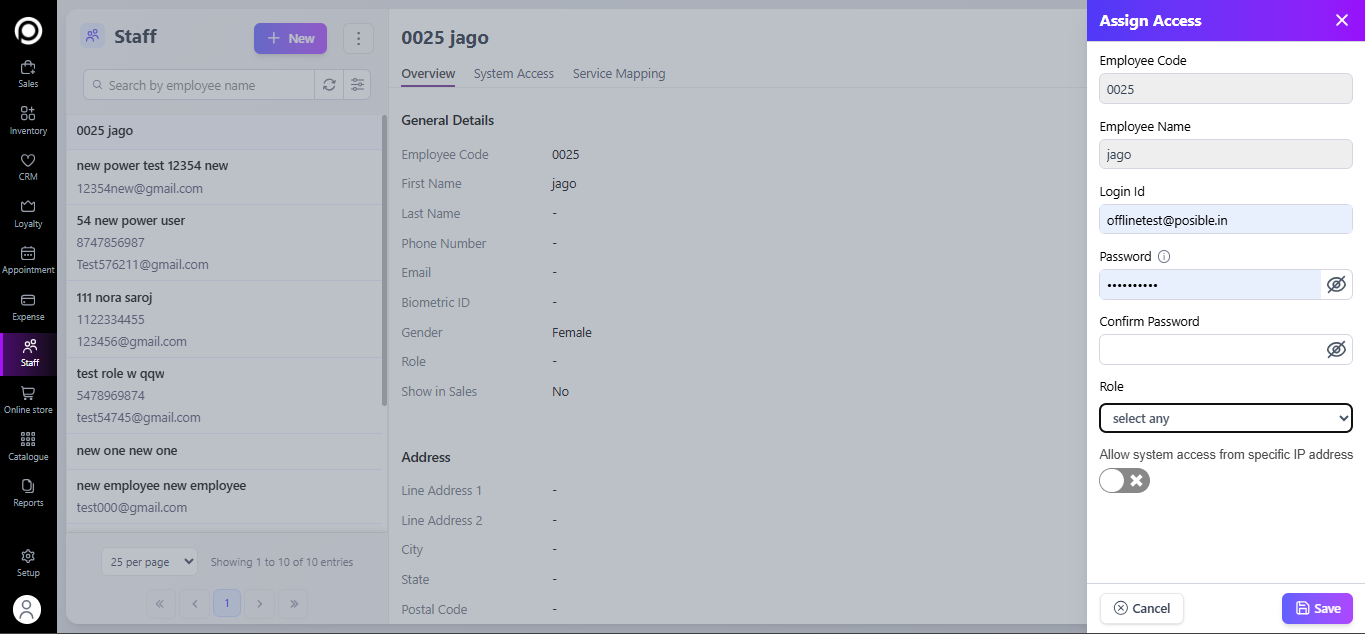Viewport: 1365px width, 634px height.
Task: Open the staff list filter icon
Action: [357, 85]
